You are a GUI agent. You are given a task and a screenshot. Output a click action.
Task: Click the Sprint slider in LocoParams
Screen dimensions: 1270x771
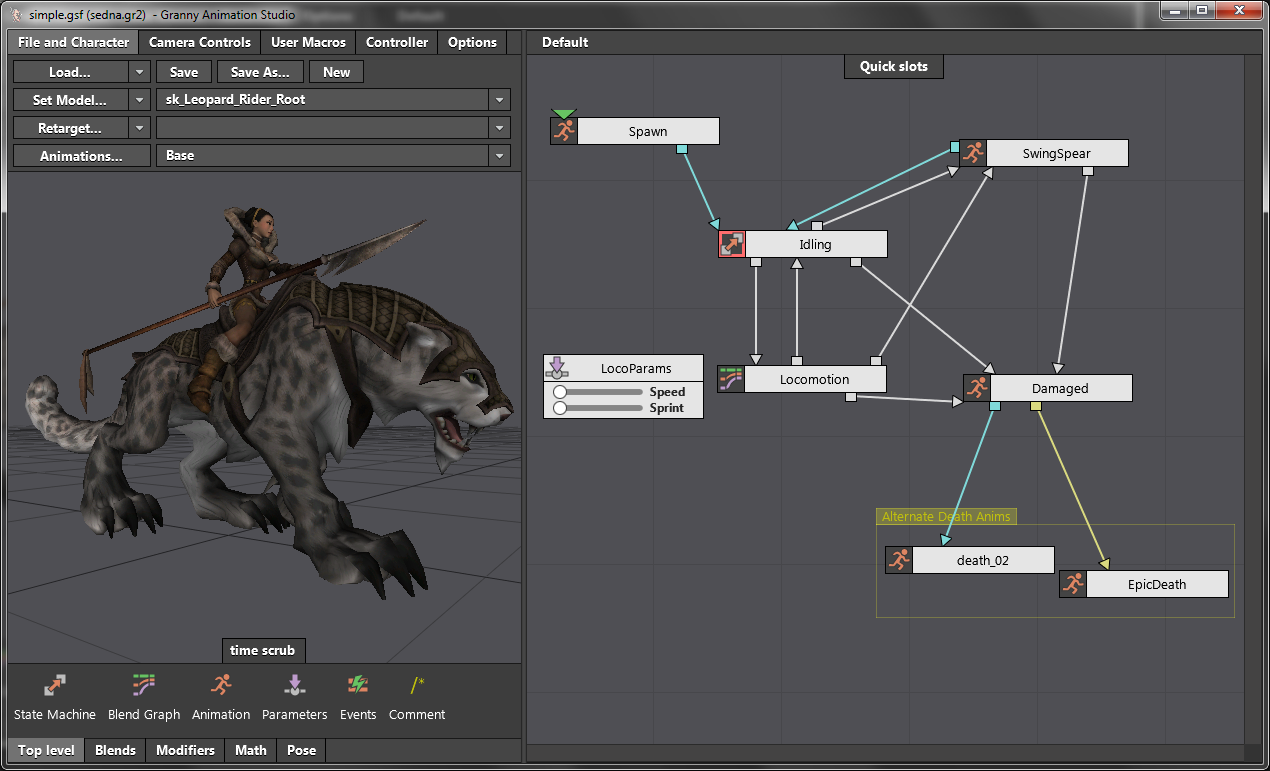coord(598,408)
